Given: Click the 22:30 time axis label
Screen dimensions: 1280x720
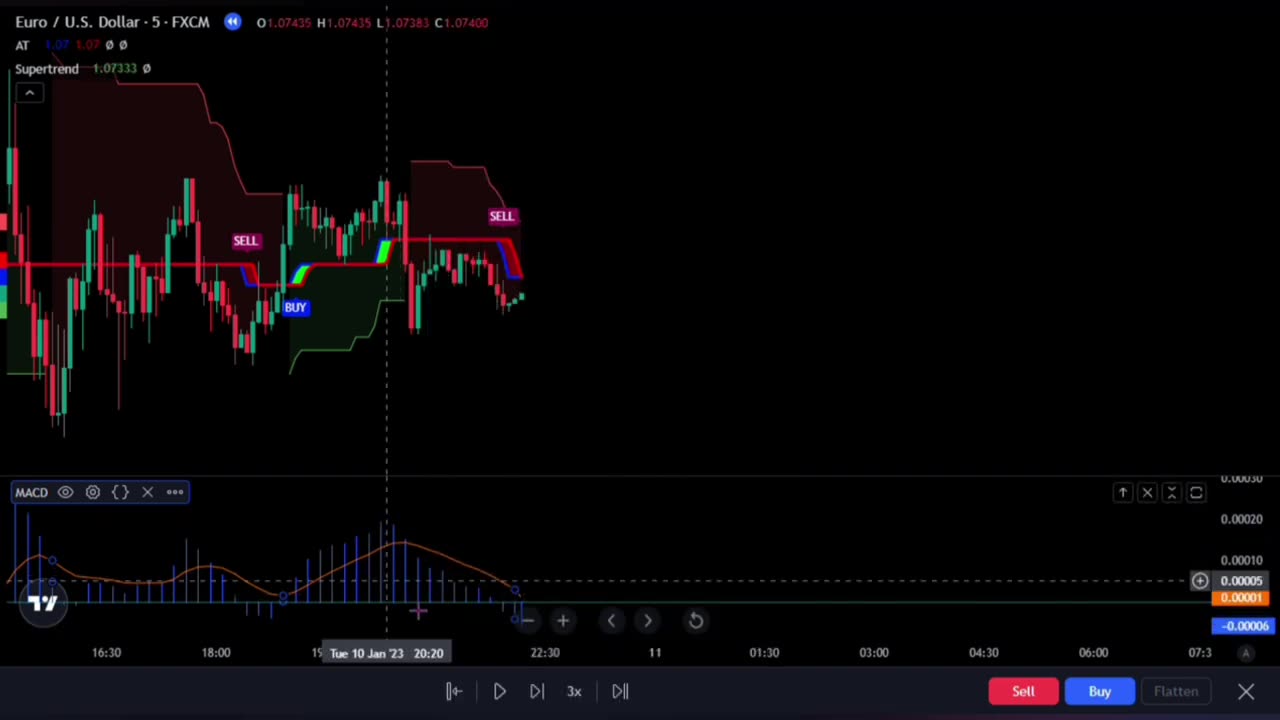Looking at the screenshot, I should coord(545,653).
